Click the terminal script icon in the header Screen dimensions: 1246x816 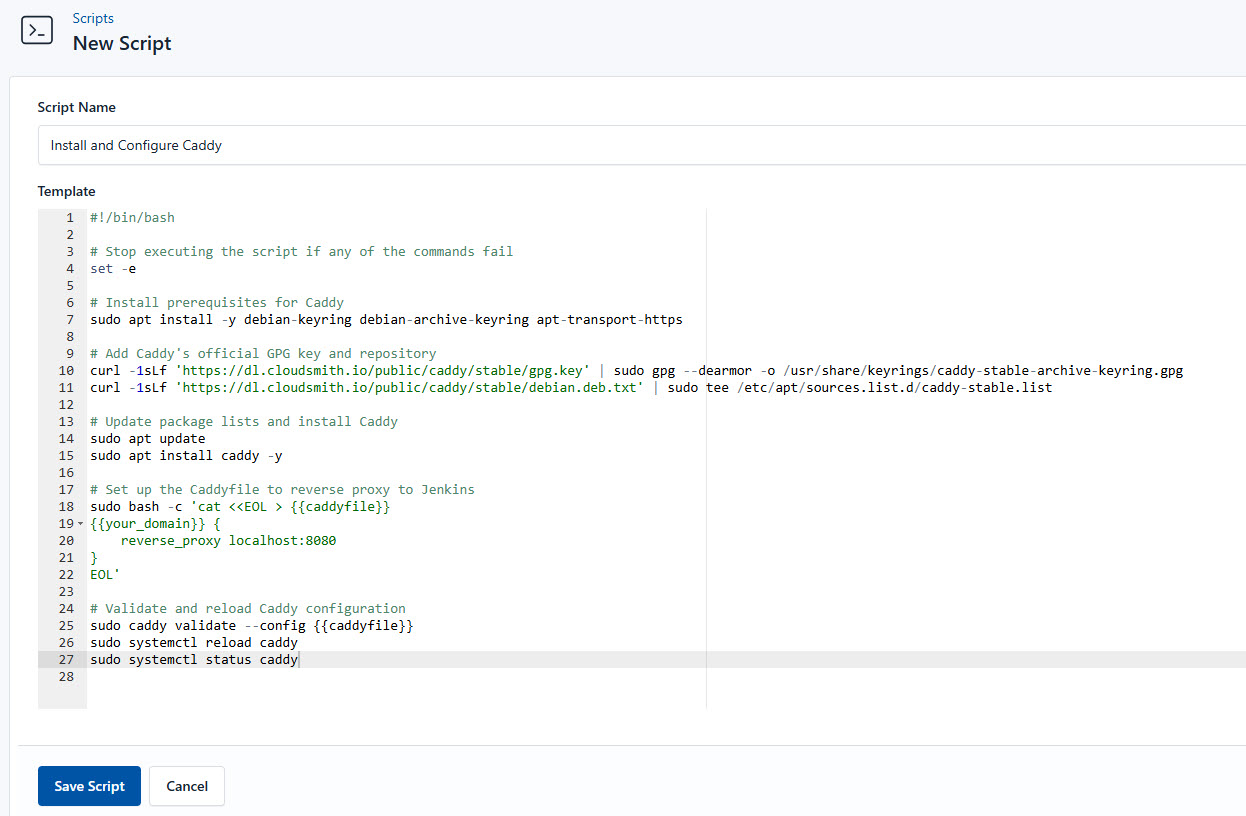point(37,30)
